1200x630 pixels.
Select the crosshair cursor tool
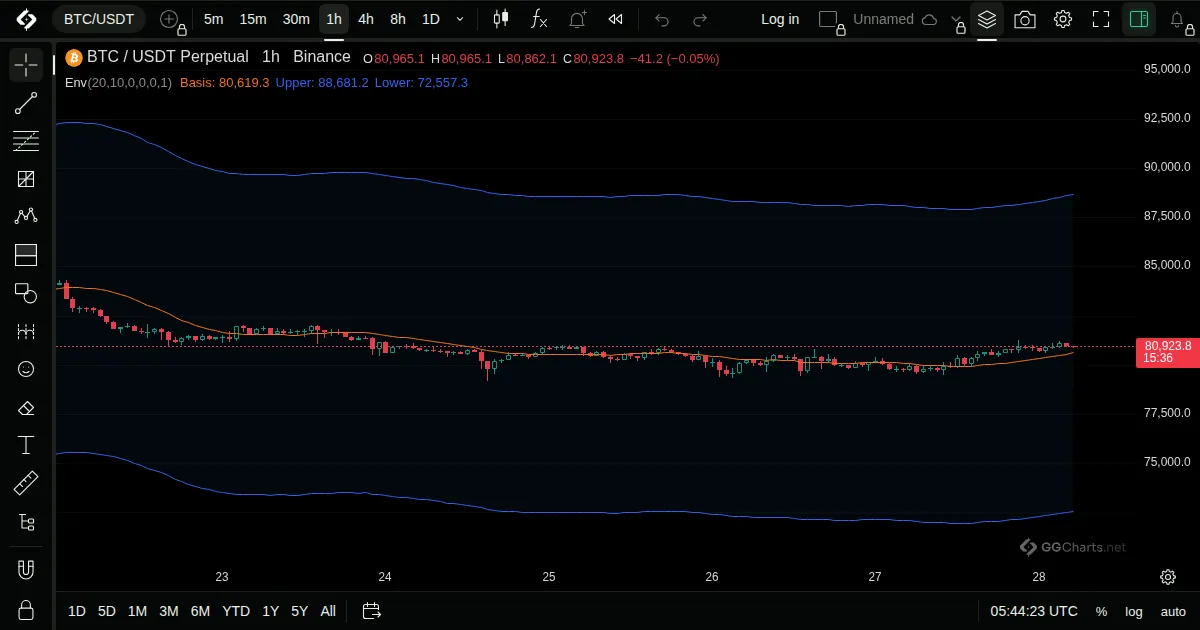pos(26,65)
